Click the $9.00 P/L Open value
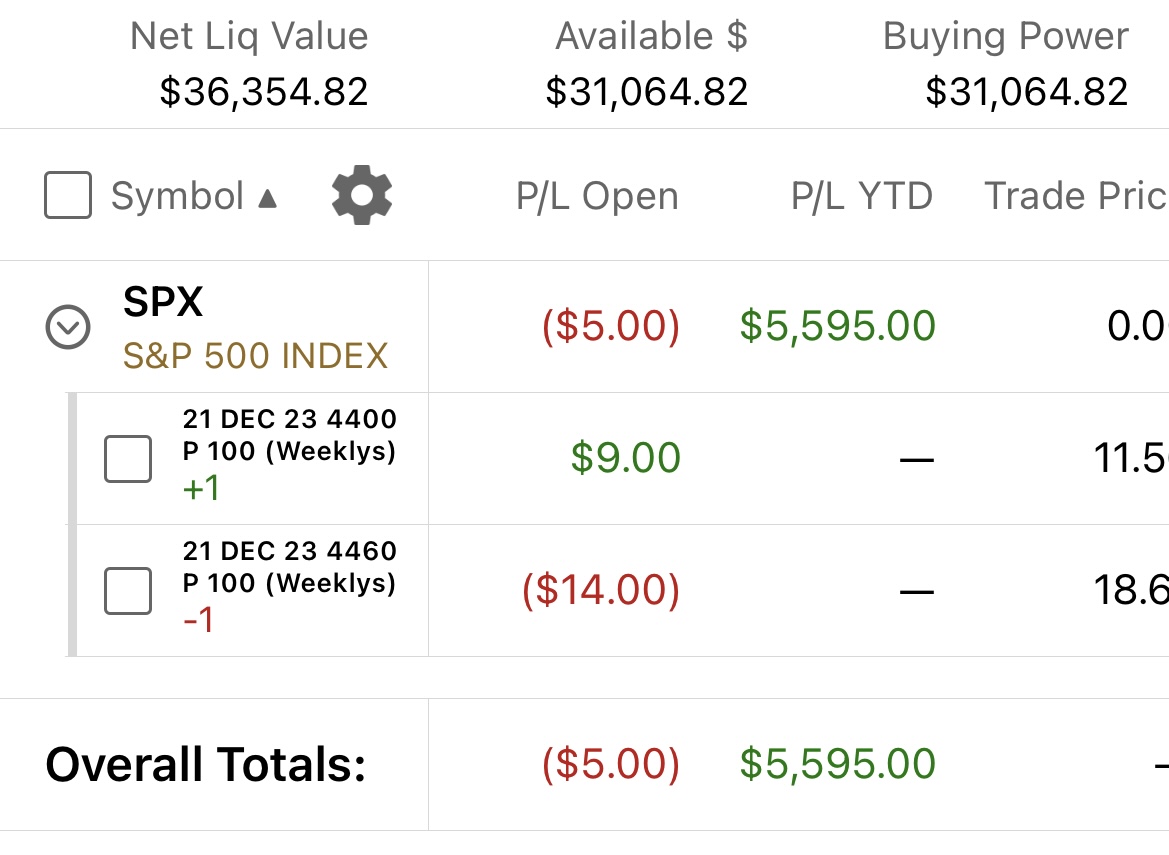1169x855 pixels. pyautogui.click(x=626, y=458)
